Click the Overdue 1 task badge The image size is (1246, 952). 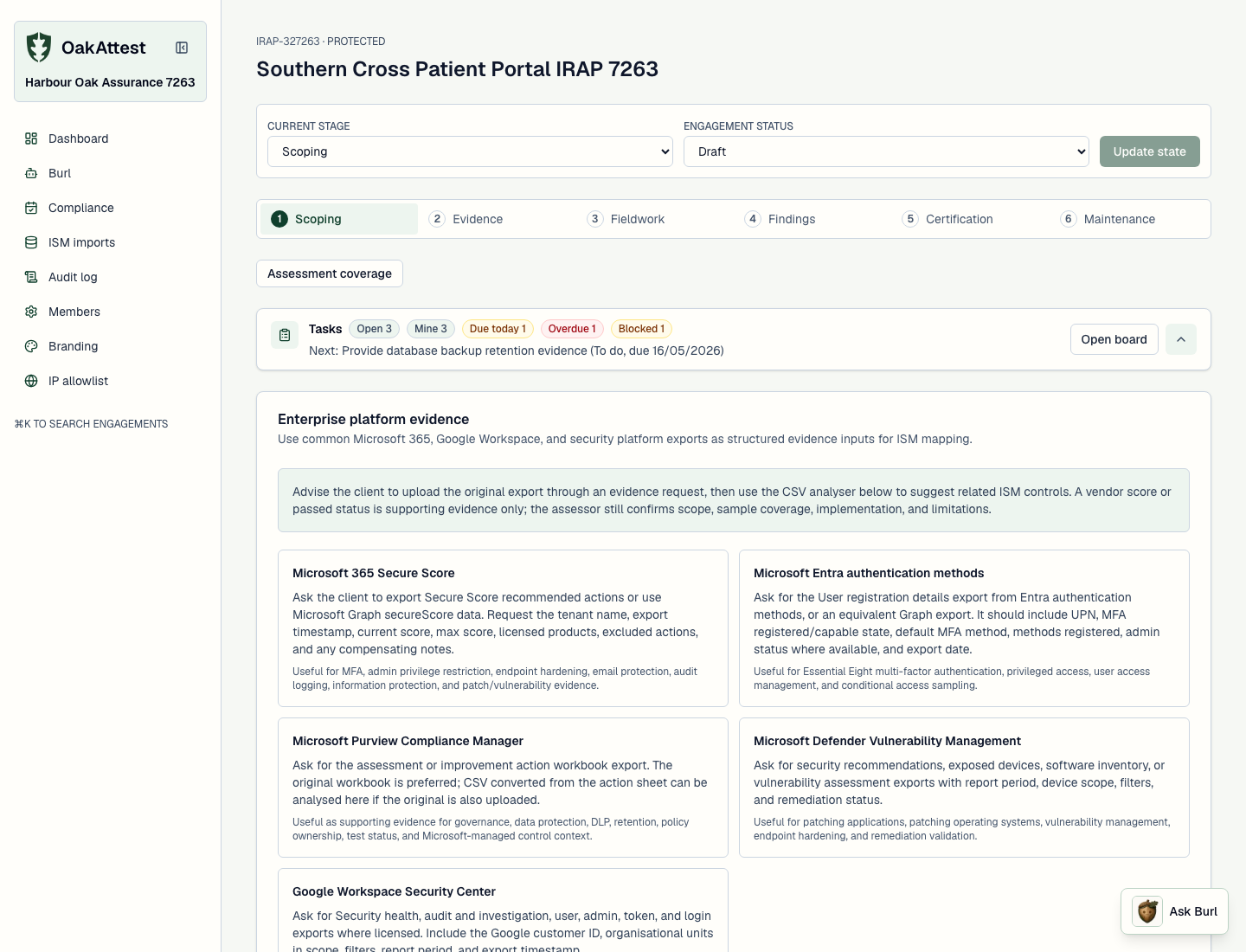coord(572,329)
